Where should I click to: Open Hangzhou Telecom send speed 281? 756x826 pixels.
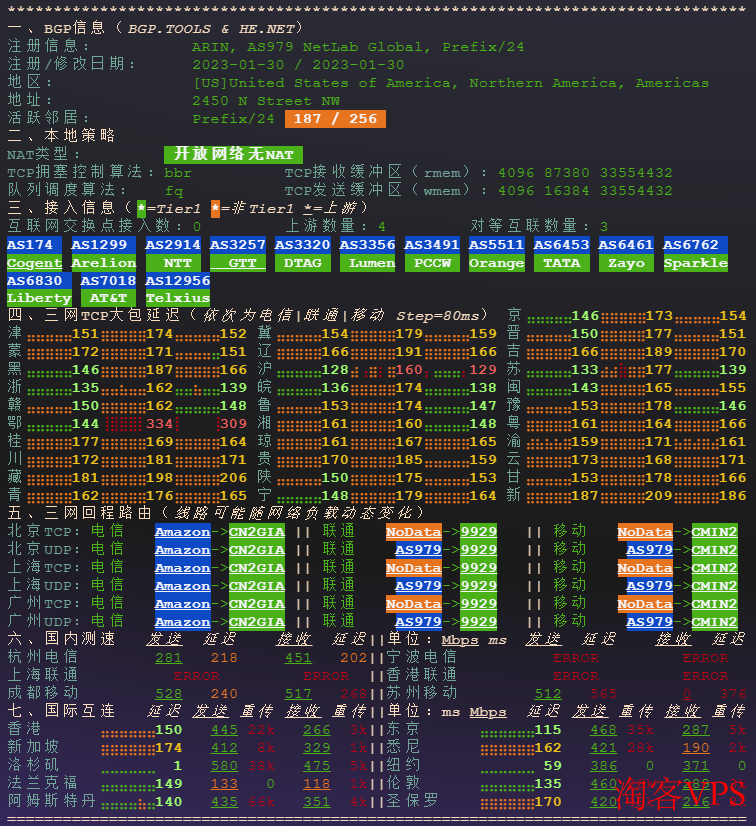[x=168, y=658]
